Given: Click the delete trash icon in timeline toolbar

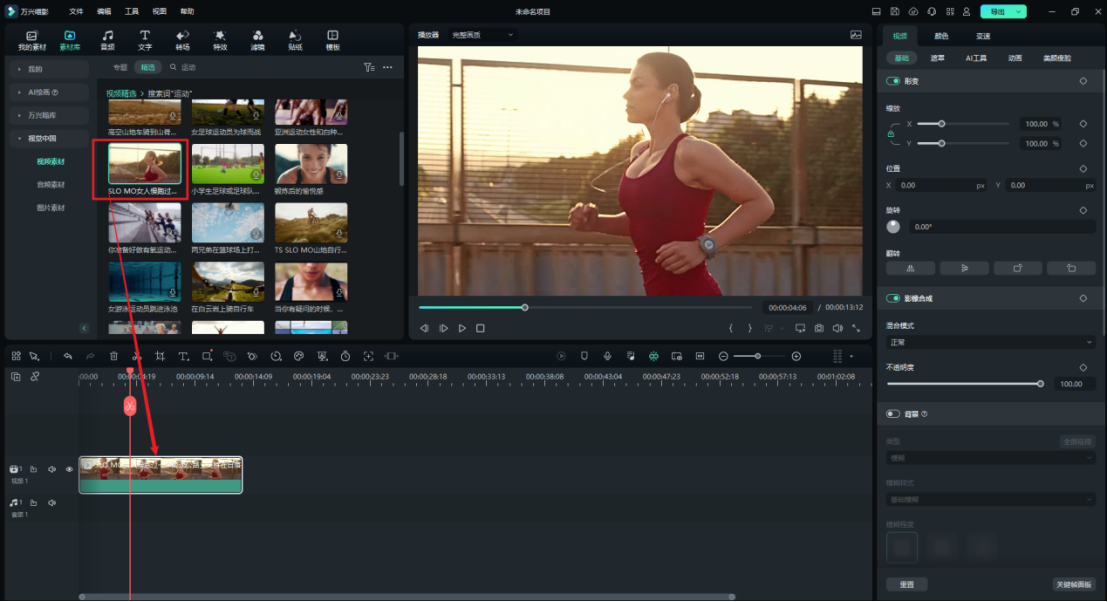Looking at the screenshot, I should point(113,356).
